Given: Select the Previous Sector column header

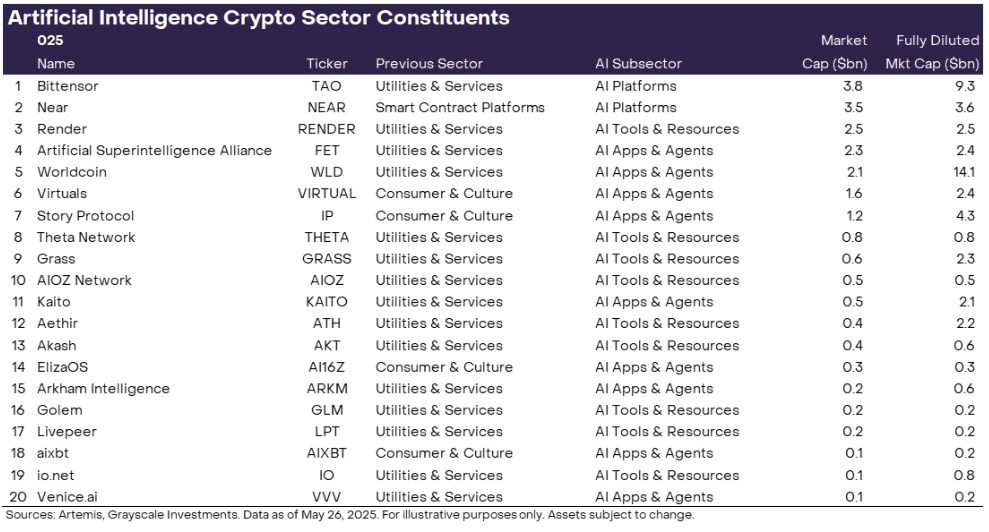Looking at the screenshot, I should tap(429, 63).
